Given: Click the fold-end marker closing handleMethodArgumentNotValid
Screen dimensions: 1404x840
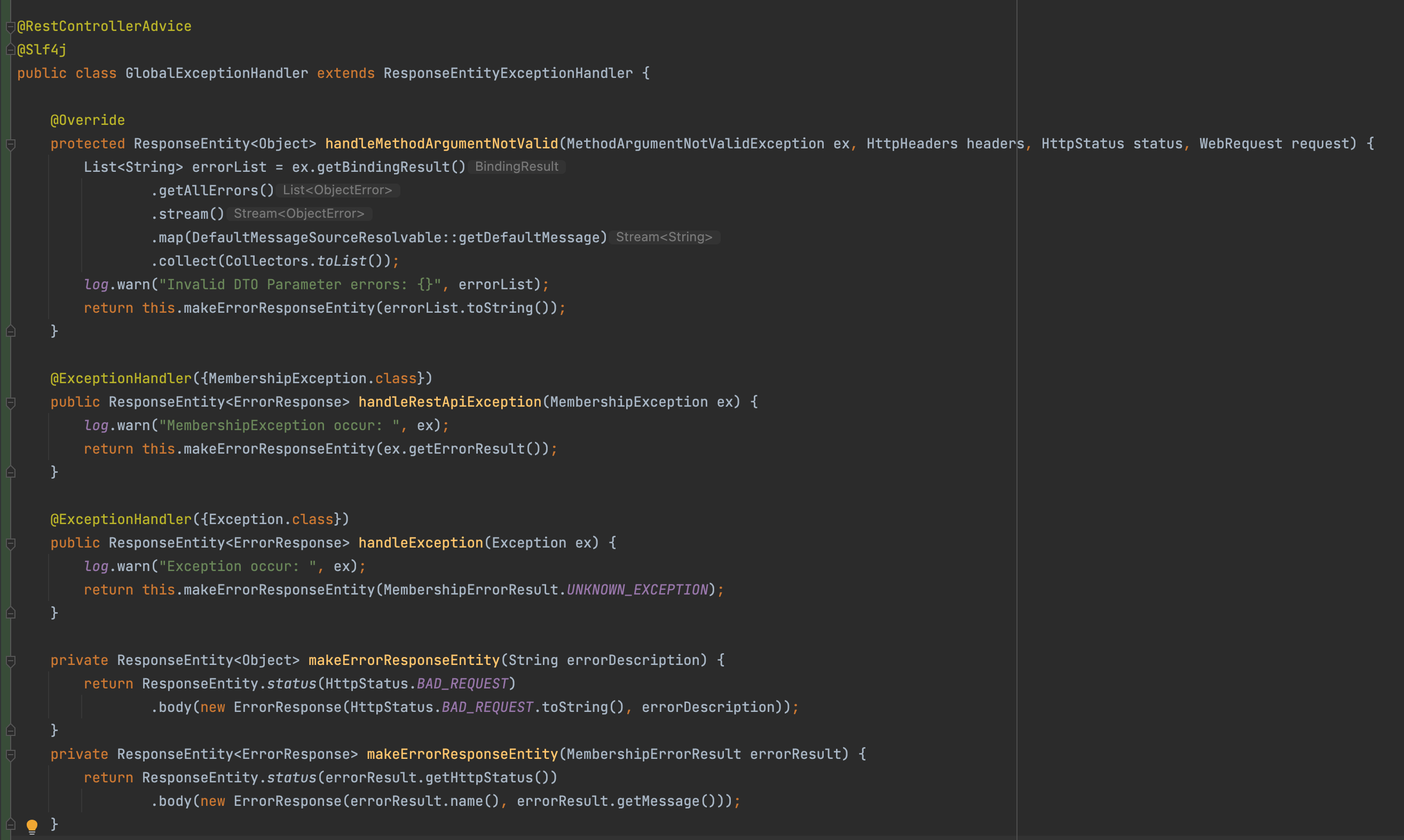Looking at the screenshot, I should click(x=10, y=331).
